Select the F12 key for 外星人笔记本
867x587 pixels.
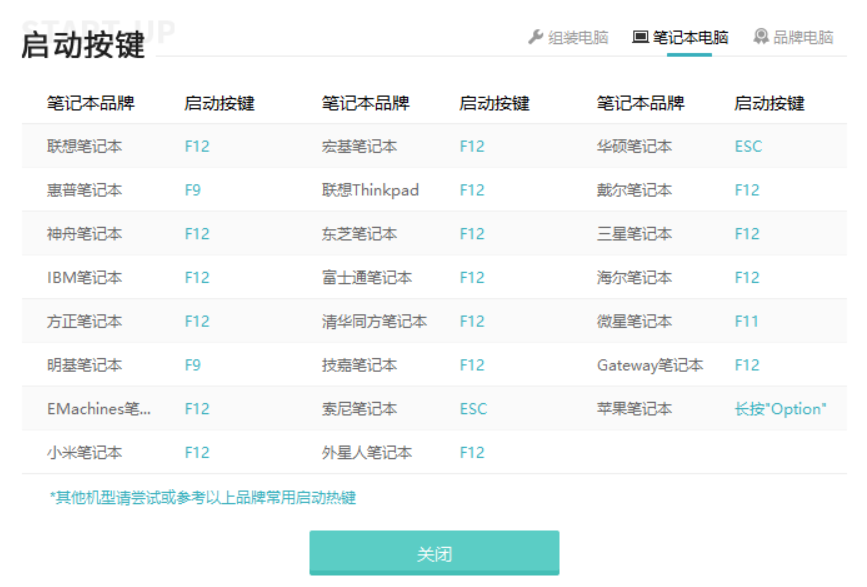(472, 453)
